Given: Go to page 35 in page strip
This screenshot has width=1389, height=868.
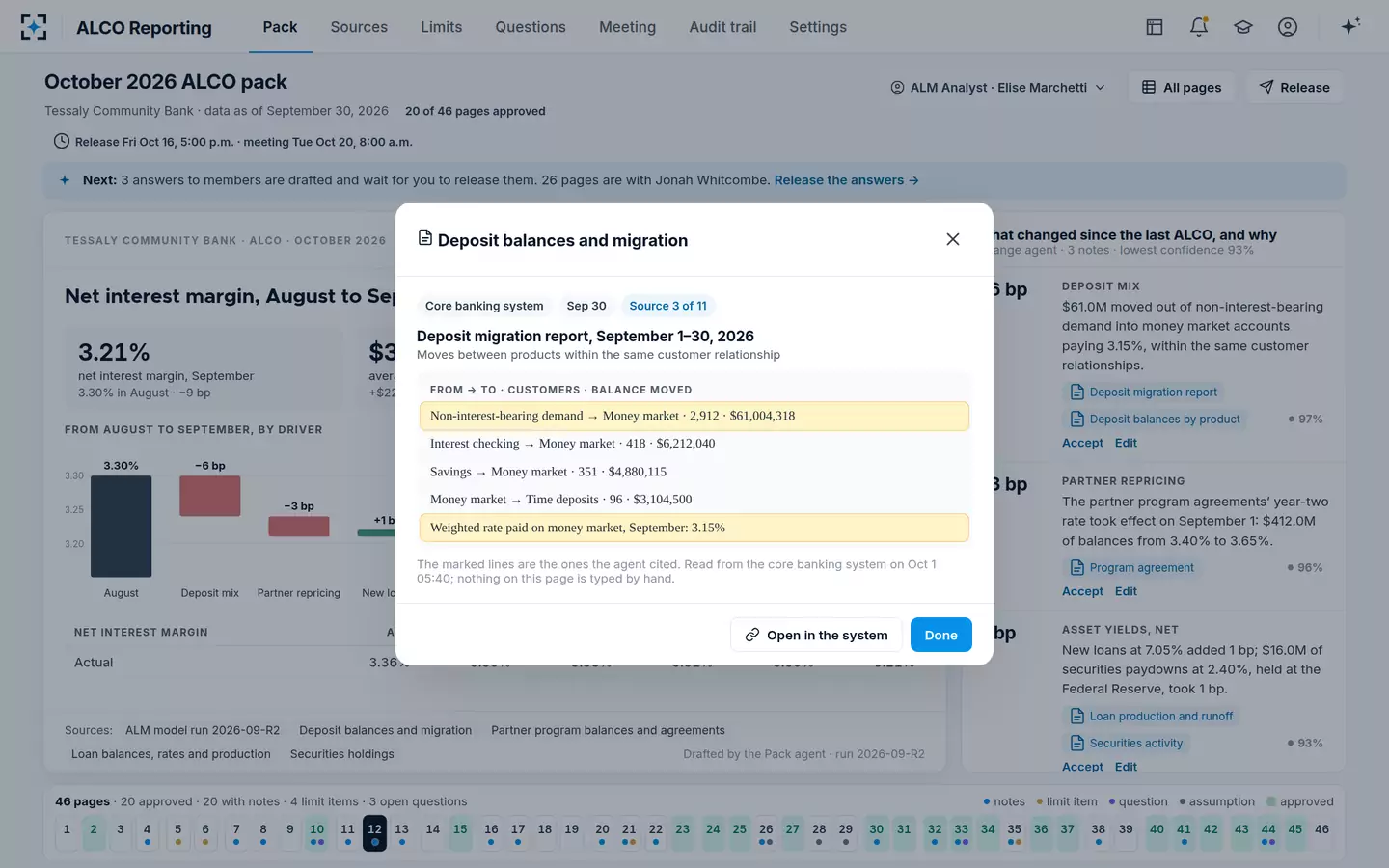Looking at the screenshot, I should pos(1014,832).
